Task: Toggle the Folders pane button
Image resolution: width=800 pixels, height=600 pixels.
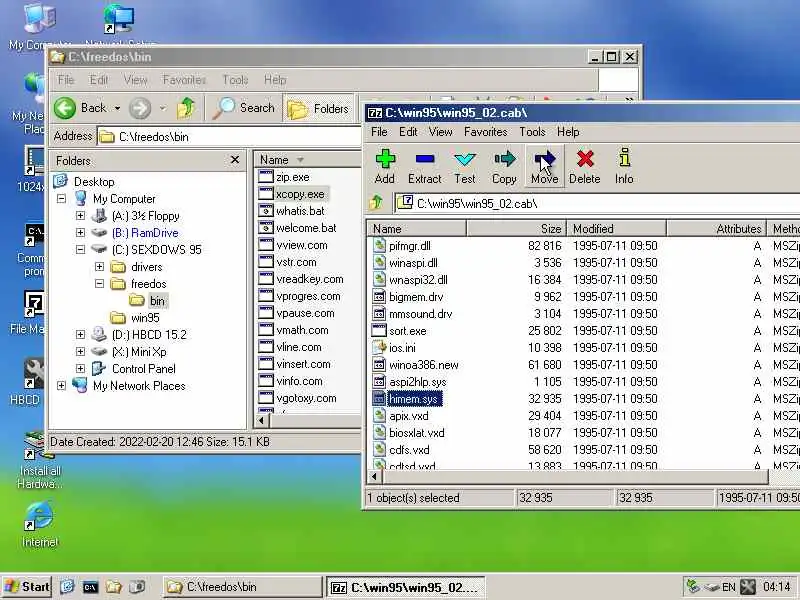Action: 318,108
